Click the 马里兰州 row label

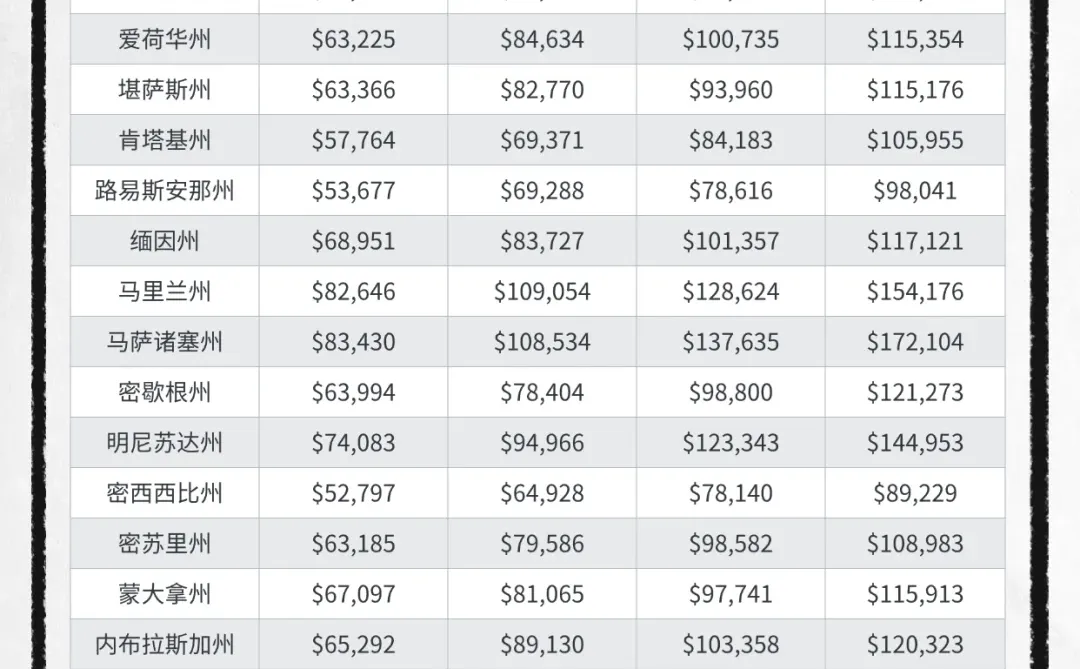(x=165, y=291)
